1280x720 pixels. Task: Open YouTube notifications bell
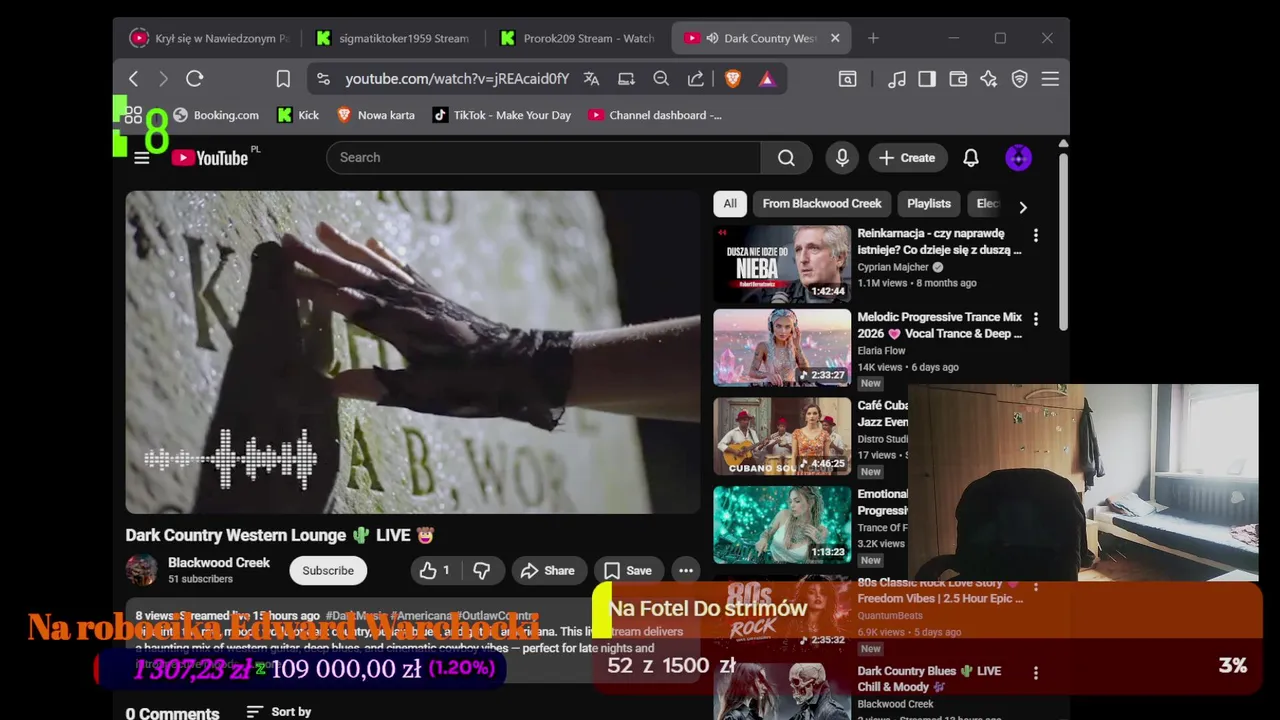pos(971,158)
